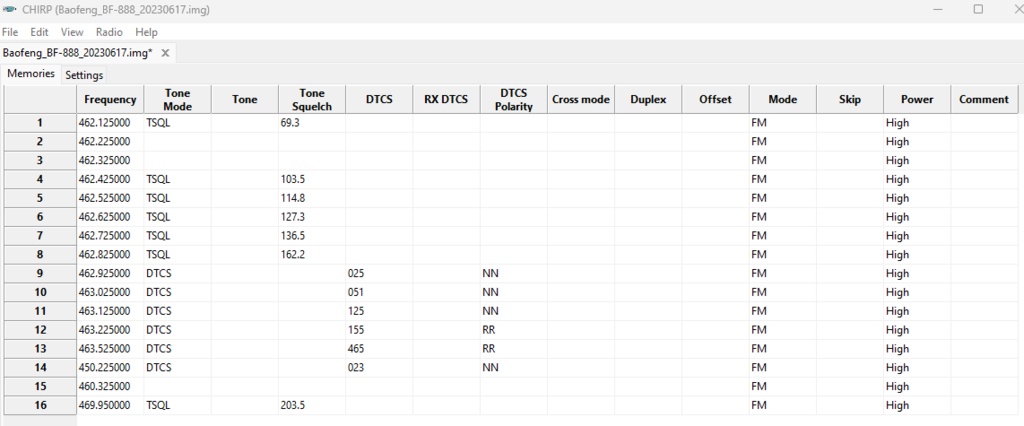This screenshot has width=1024, height=426.
Task: Open the Help menu
Action: click(x=146, y=31)
